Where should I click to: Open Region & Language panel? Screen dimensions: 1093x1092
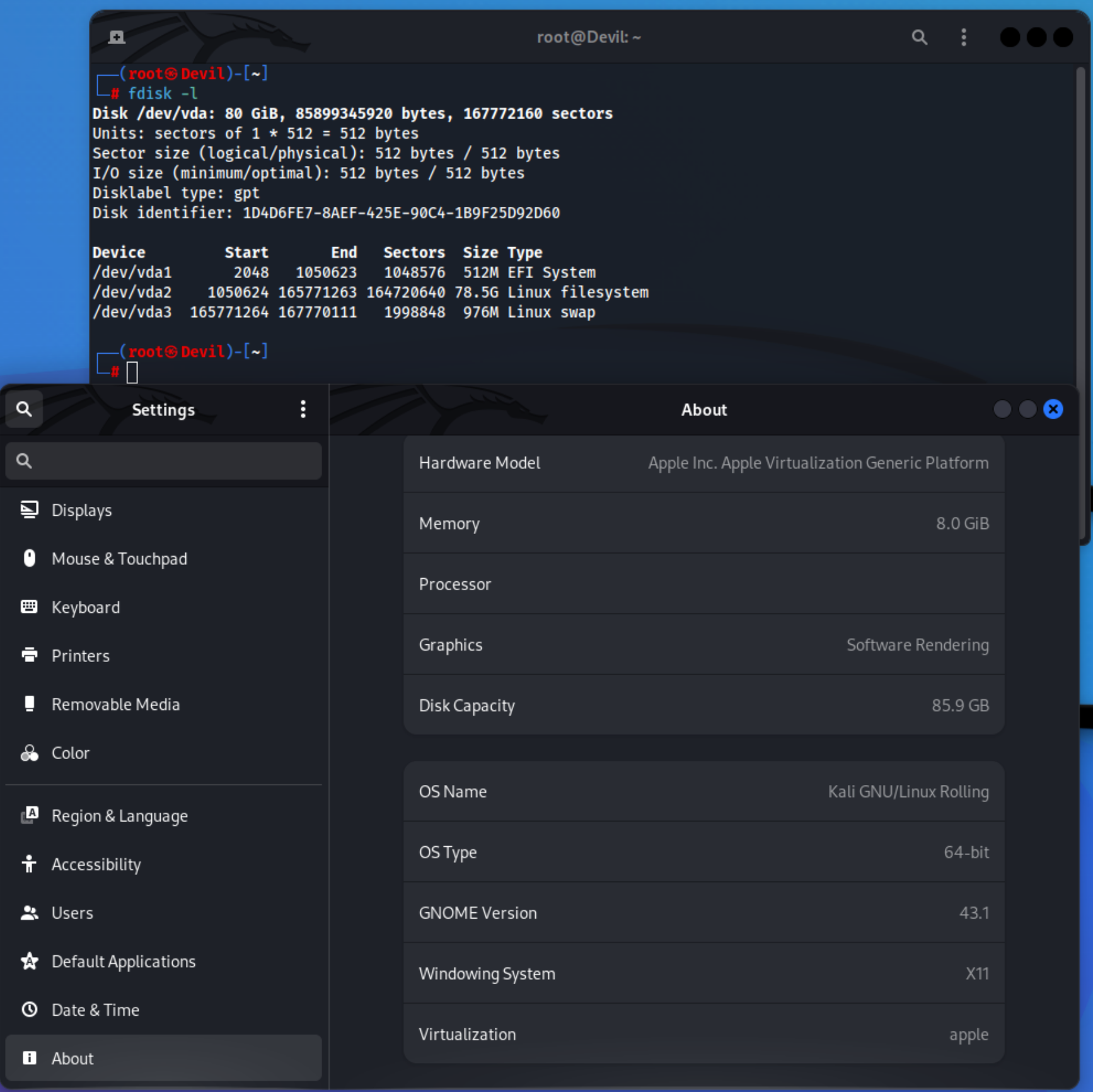point(119,816)
